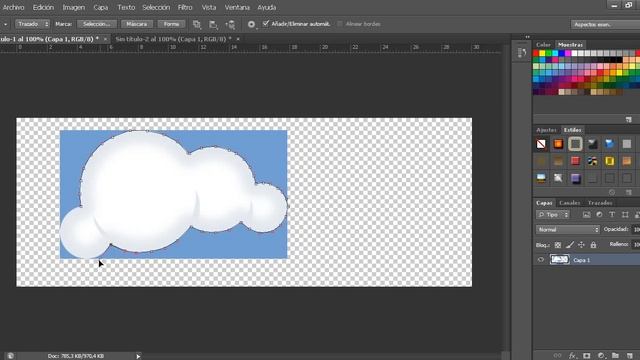Hide Capa 1 using its eye icon
The height and width of the screenshot is (360, 640).
pyautogui.click(x=541, y=260)
